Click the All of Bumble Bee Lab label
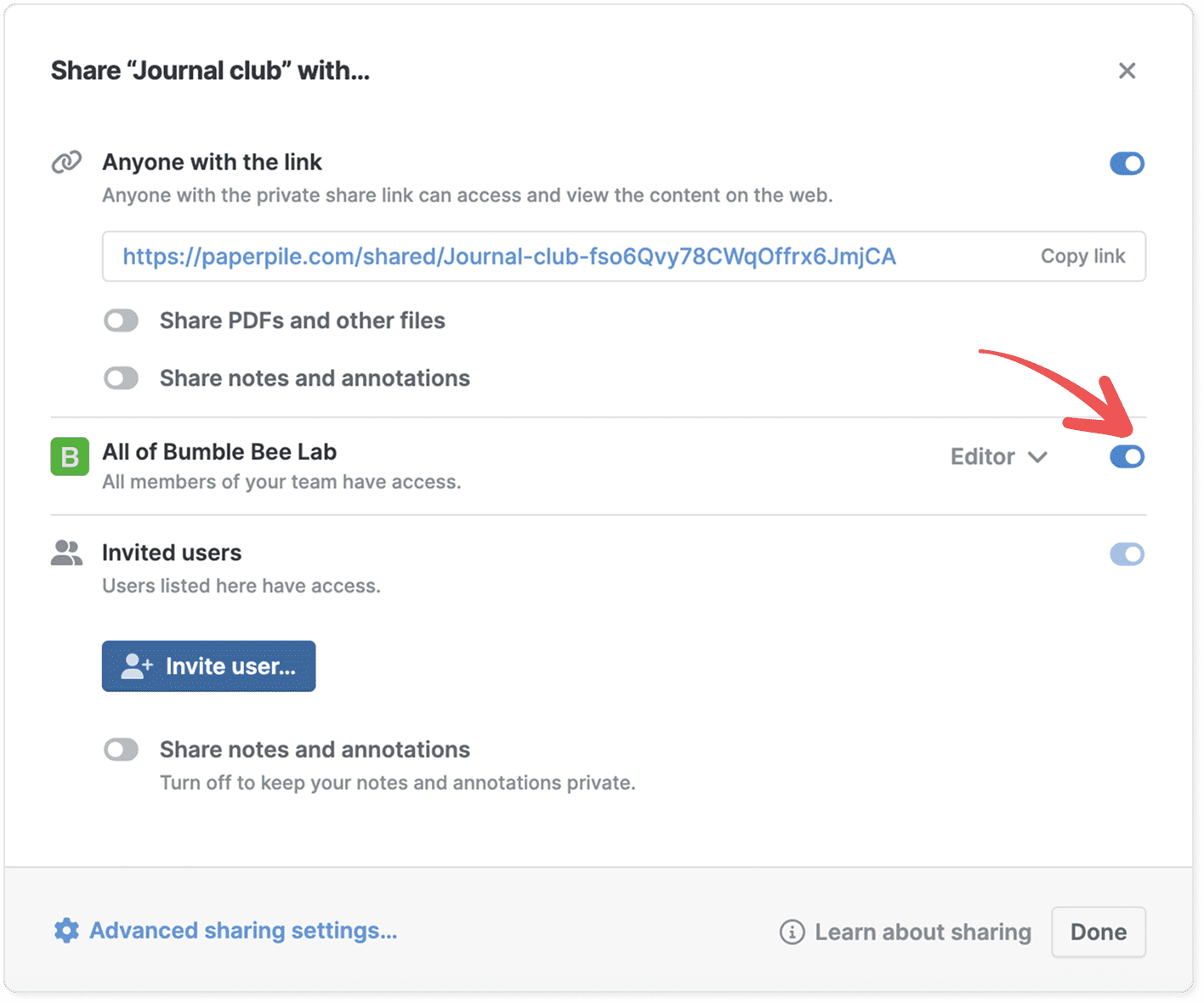This screenshot has width=1204, height=1003. click(219, 452)
